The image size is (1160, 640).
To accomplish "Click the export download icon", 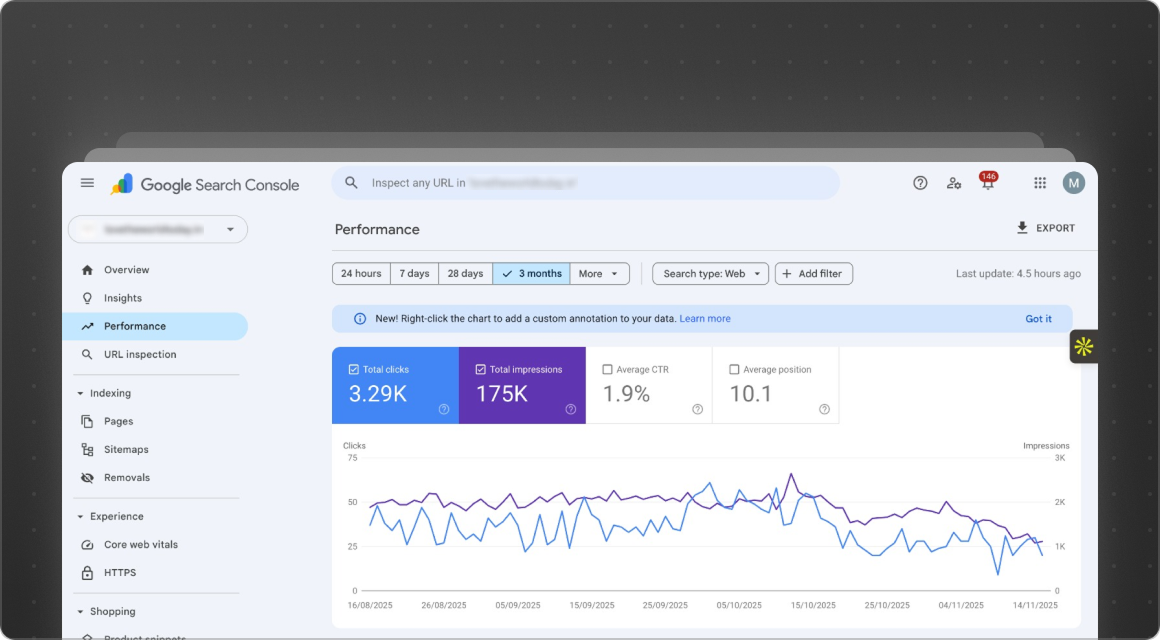I will pos(1022,228).
